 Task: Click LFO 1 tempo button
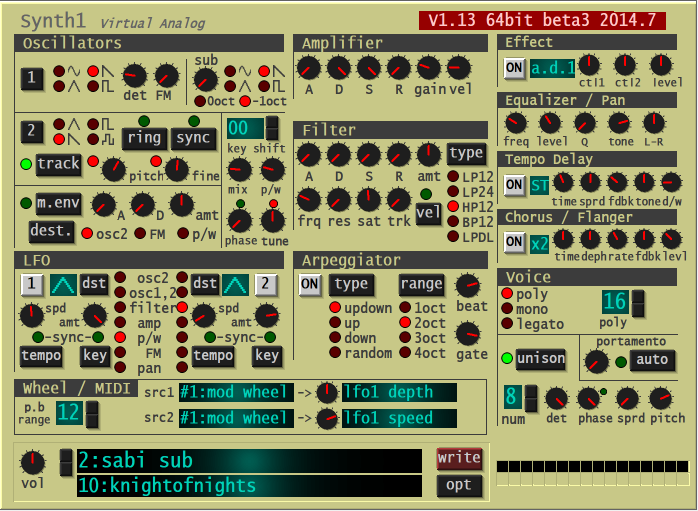pos(41,356)
